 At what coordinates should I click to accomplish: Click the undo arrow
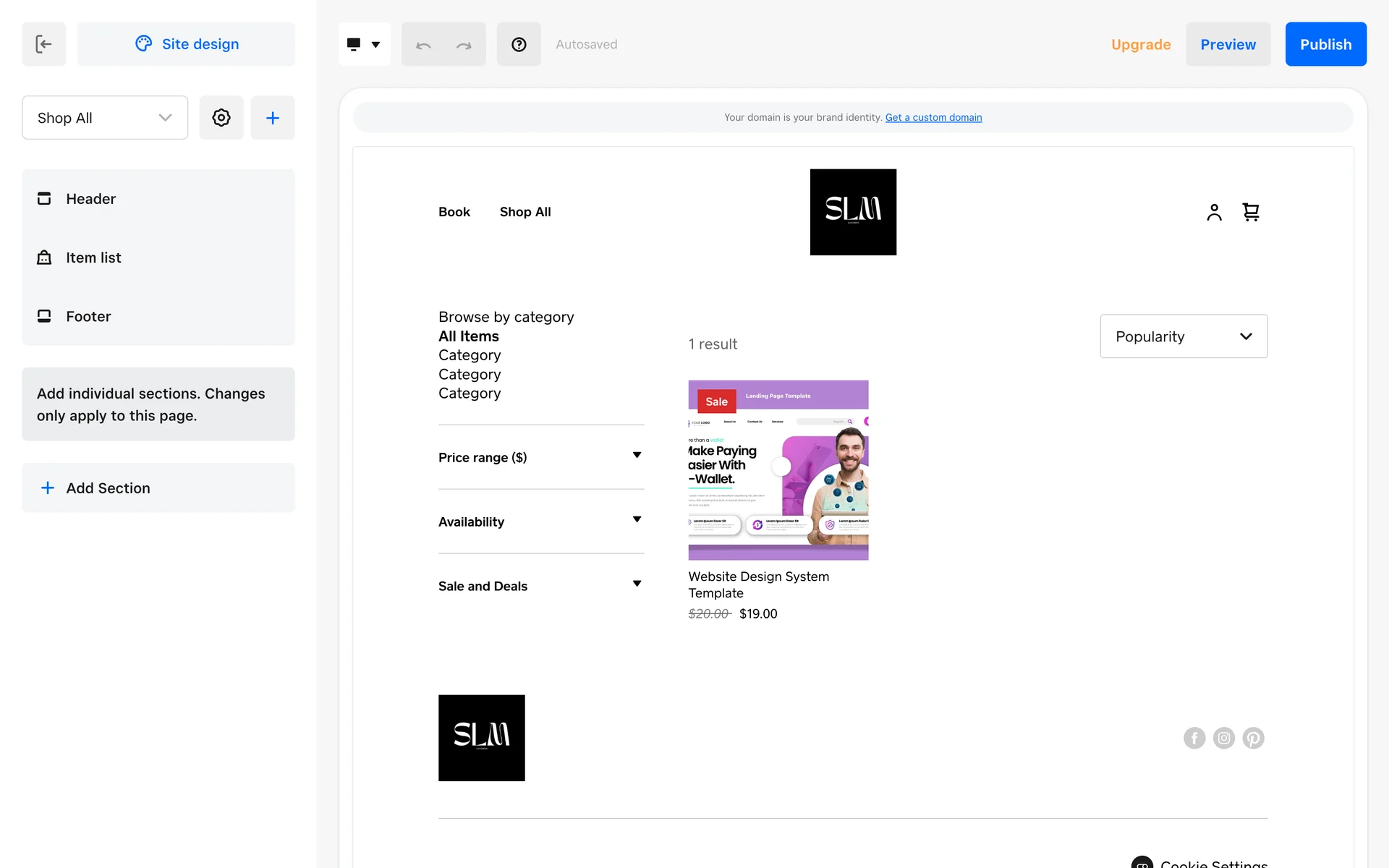pyautogui.click(x=423, y=45)
